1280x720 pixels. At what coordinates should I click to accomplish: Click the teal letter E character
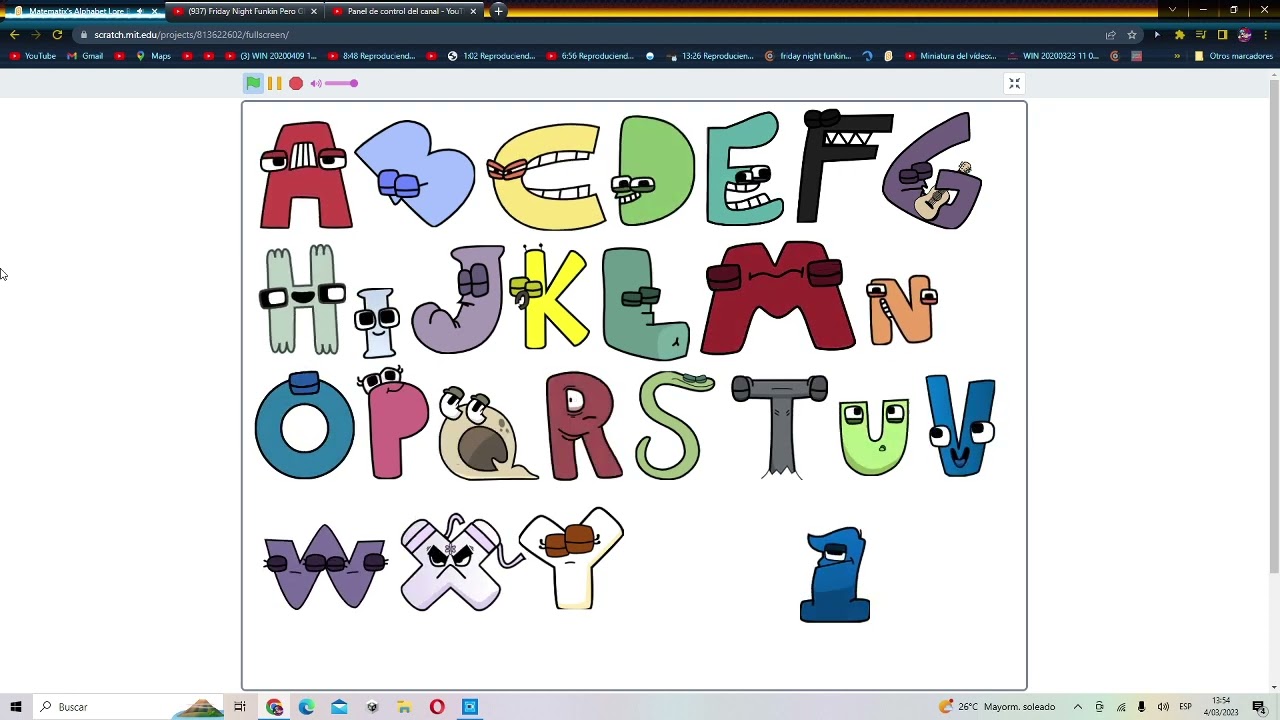[x=744, y=168]
